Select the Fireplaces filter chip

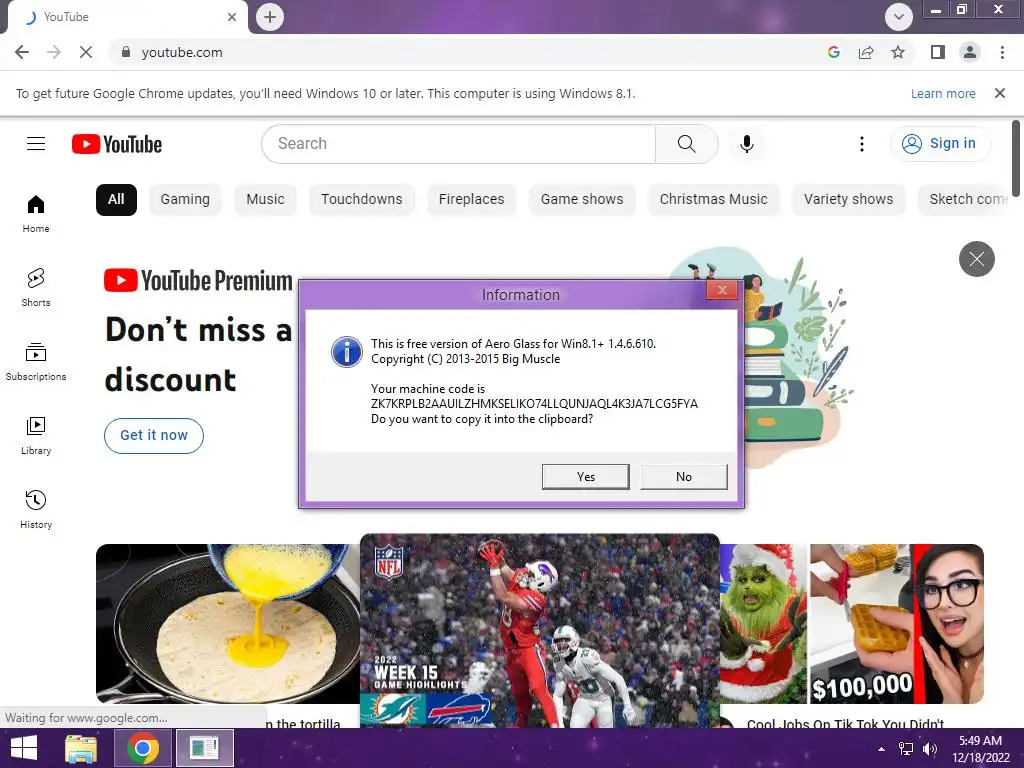[x=472, y=199]
